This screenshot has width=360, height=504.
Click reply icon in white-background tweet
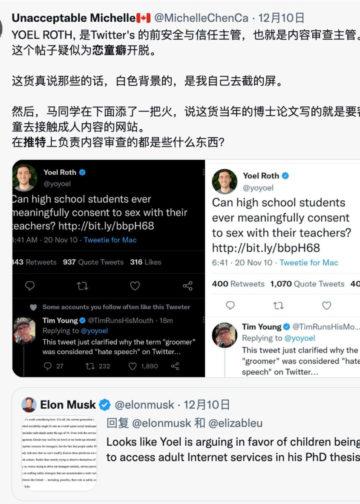tap(230, 305)
